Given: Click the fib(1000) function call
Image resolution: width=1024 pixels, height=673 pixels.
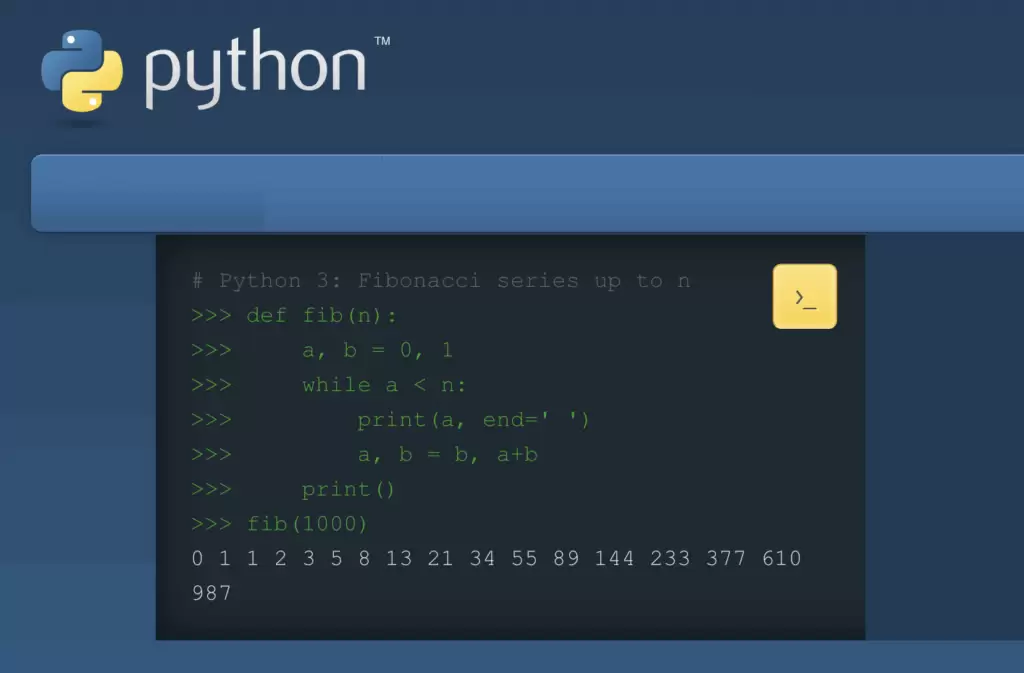Looking at the screenshot, I should pyautogui.click(x=307, y=524).
